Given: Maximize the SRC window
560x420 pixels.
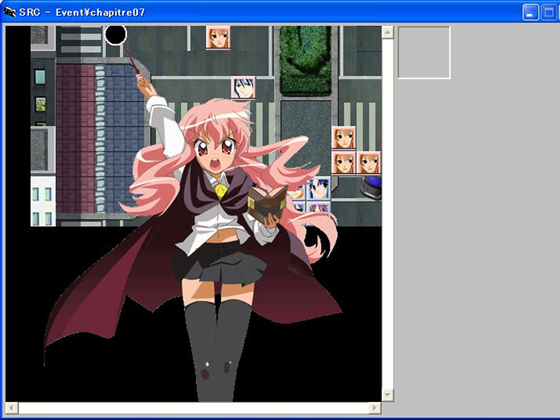Looking at the screenshot, I should coord(549,12).
